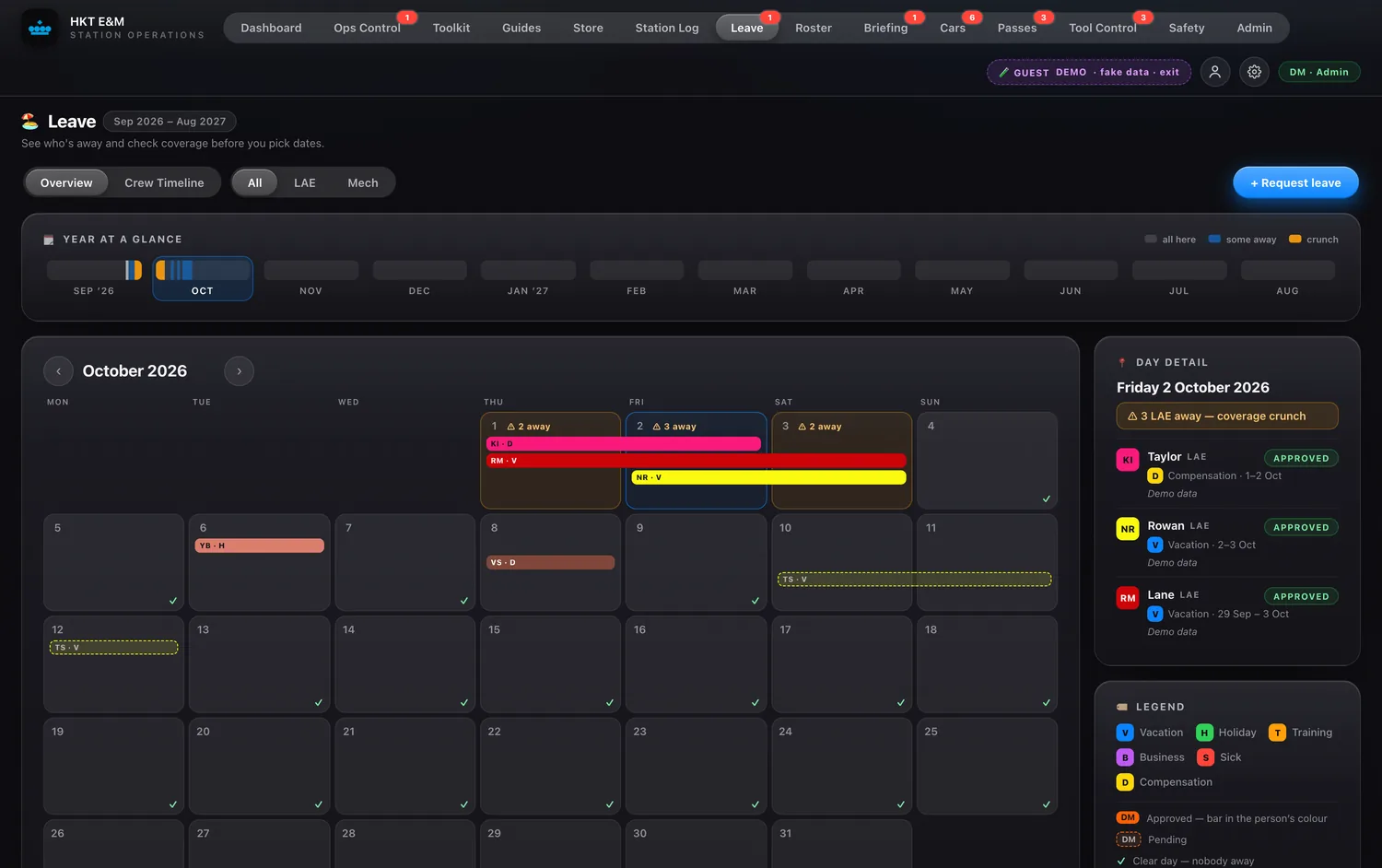Switch to Overview view
The height and width of the screenshot is (868, 1382).
click(x=66, y=182)
